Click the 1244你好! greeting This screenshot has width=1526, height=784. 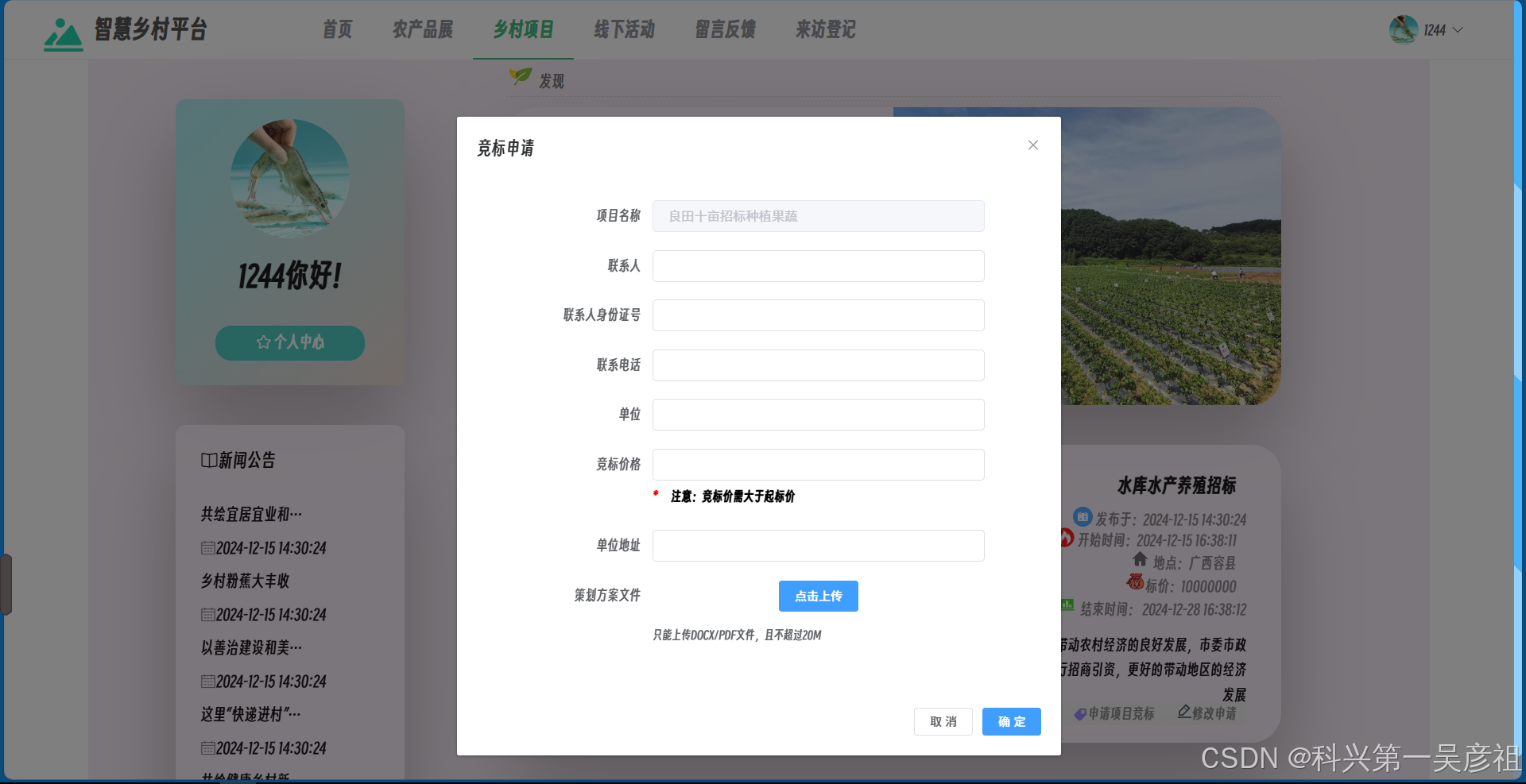[x=290, y=276]
